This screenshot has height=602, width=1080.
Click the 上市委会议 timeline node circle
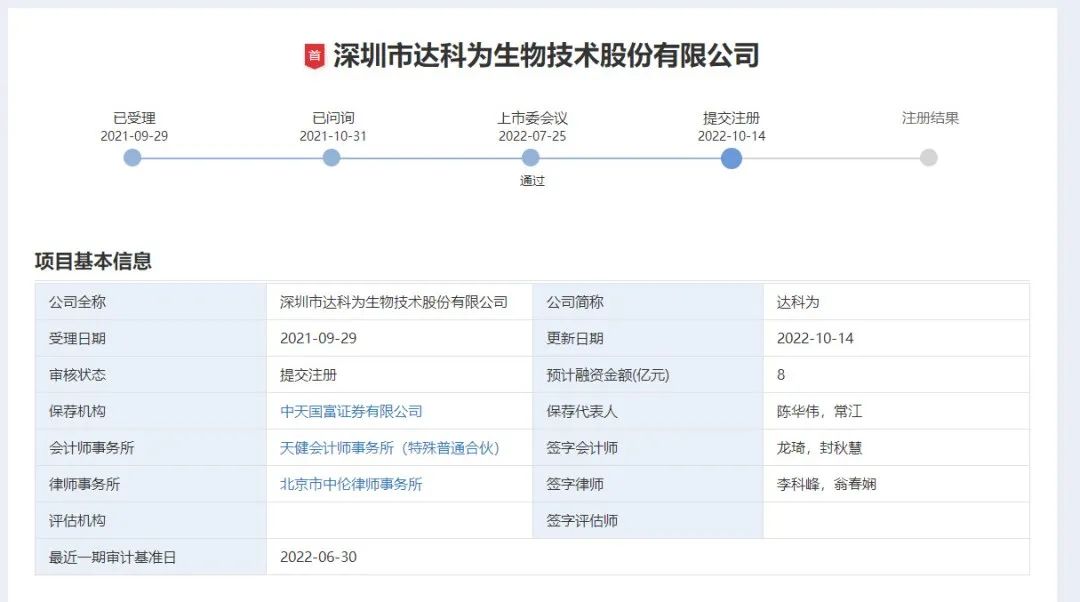point(531,158)
